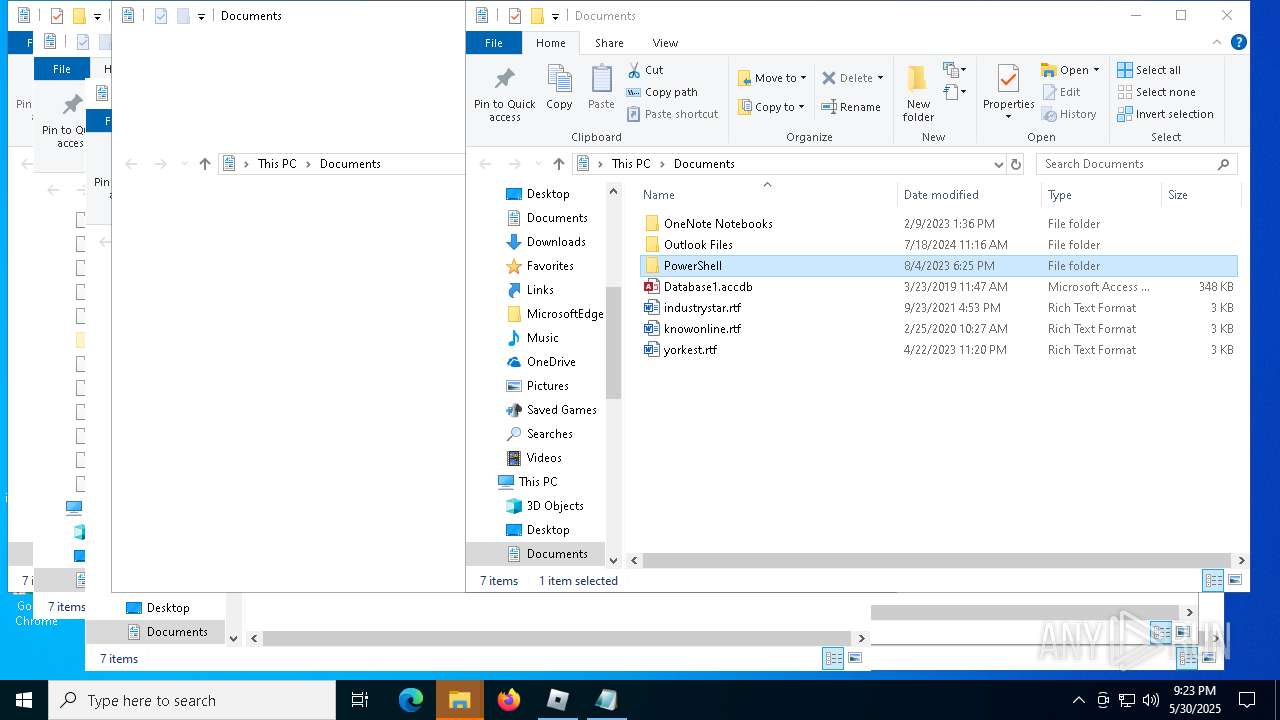1280x720 pixels.
Task: Switch to Large icons view in status bar
Action: pos(1236,580)
